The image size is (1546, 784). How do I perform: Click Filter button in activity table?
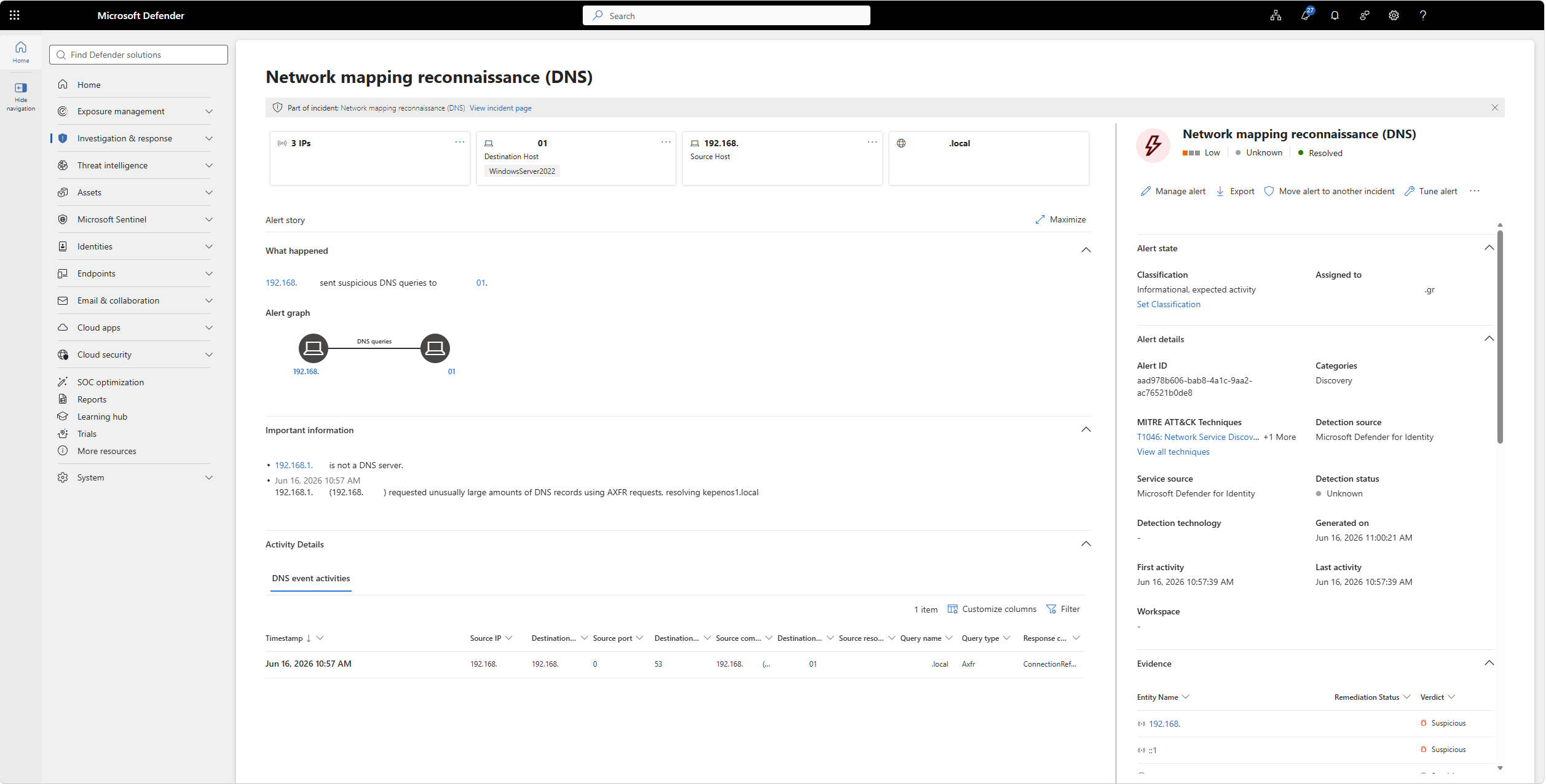pos(1063,609)
